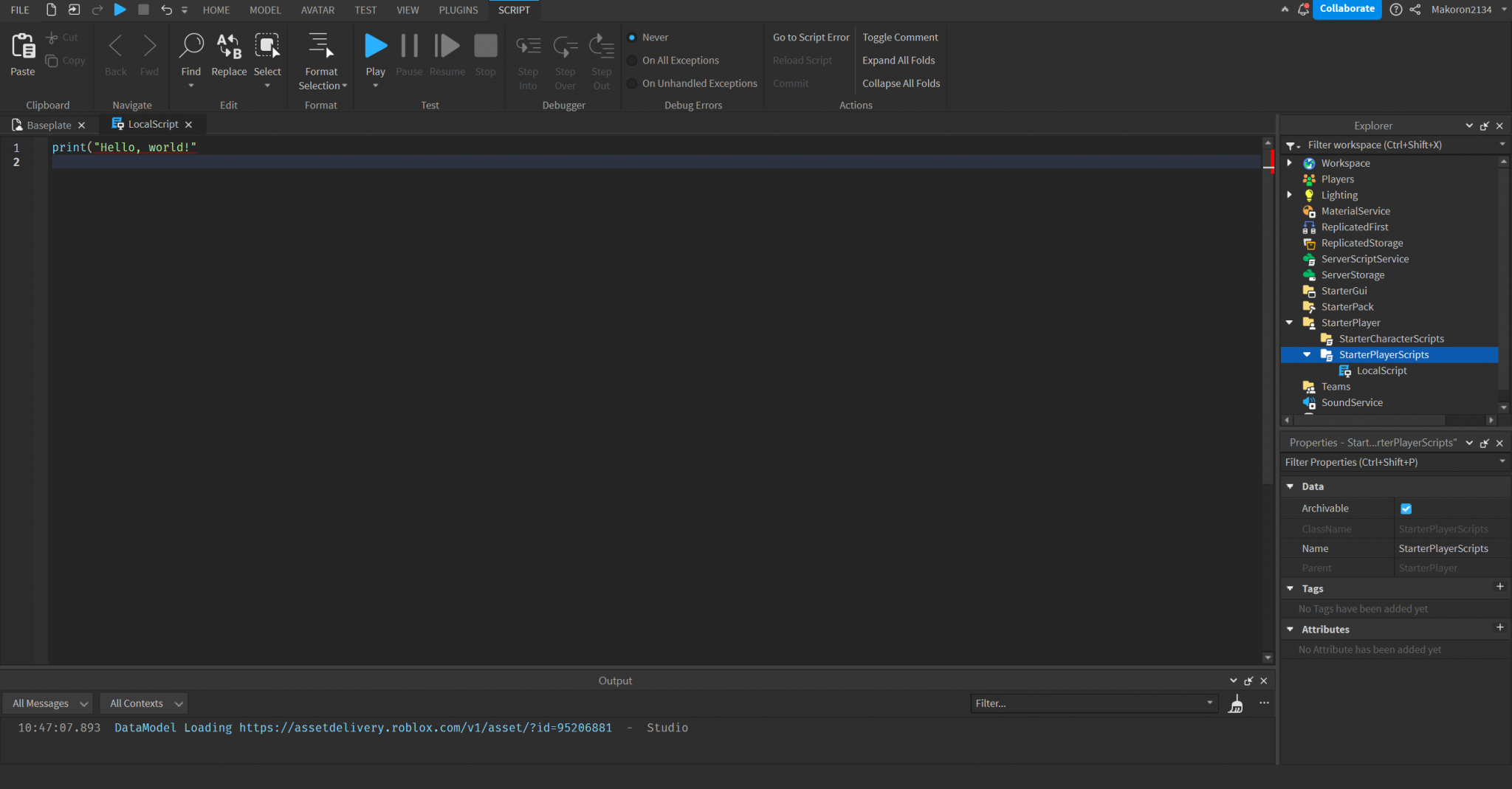1512x789 pixels.
Task: Clear output with the broom icon
Action: tap(1235, 704)
